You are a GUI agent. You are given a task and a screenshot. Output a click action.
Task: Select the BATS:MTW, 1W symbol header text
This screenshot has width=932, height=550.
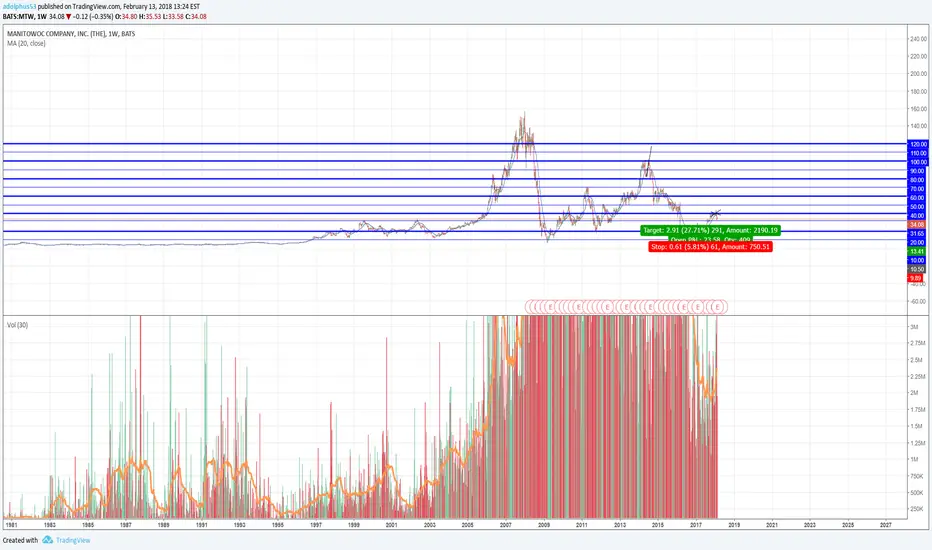pos(24,17)
